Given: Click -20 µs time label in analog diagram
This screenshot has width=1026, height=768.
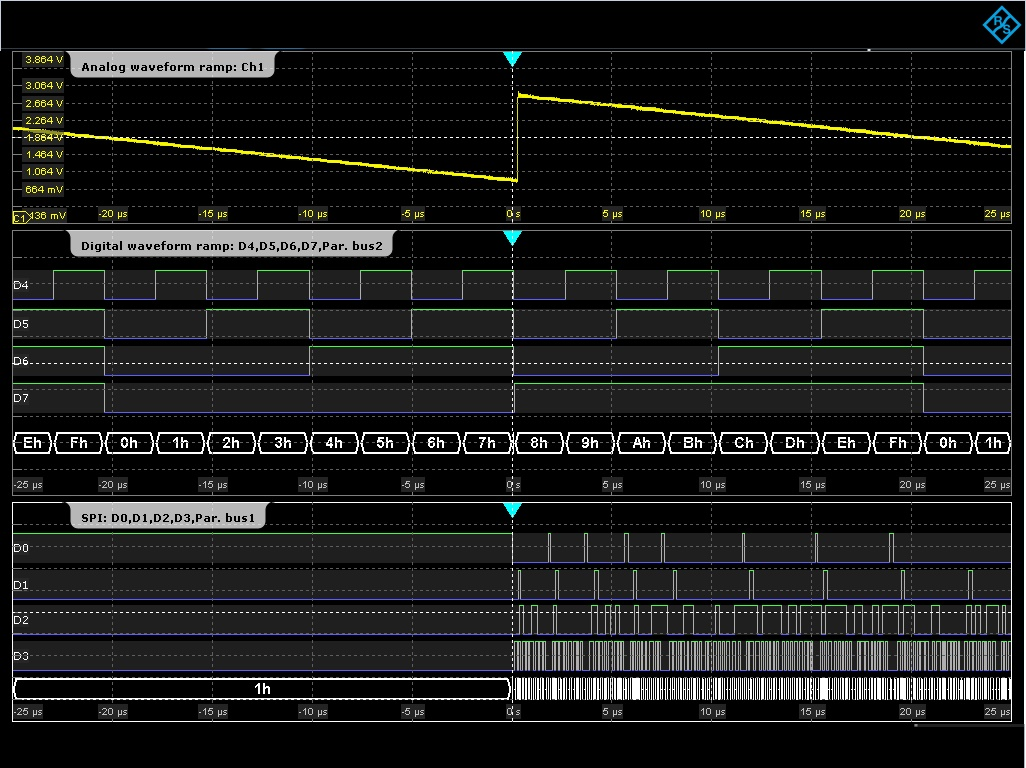Looking at the screenshot, I should pyautogui.click(x=113, y=214).
